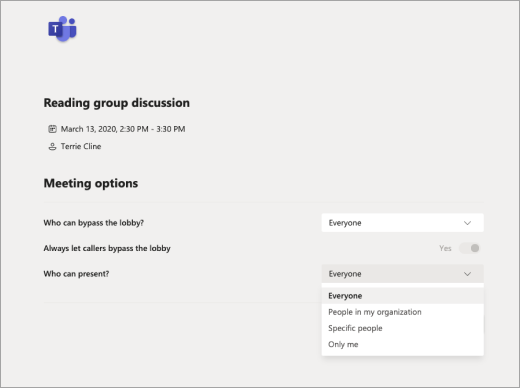Click the 'Always let callers bypass the lobby' label
Screen dimensions: 520x389
click(x=107, y=248)
